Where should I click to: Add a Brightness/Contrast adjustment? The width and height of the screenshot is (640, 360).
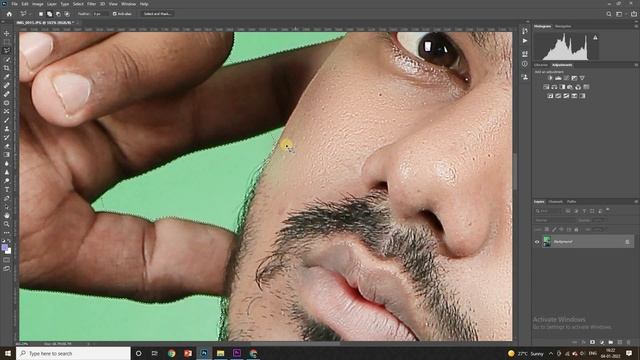[x=550, y=78]
